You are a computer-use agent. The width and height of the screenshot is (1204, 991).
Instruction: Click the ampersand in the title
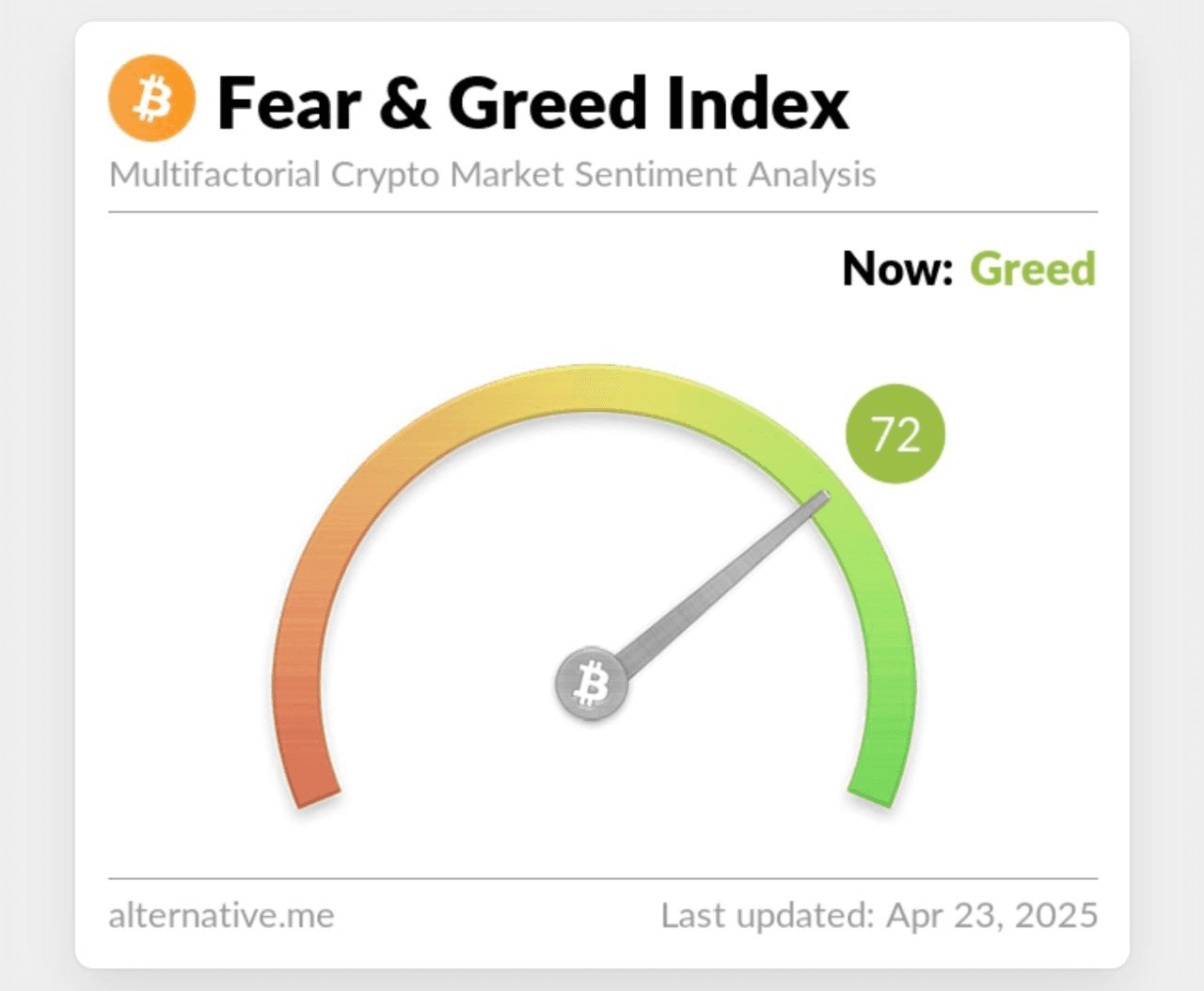point(404,102)
